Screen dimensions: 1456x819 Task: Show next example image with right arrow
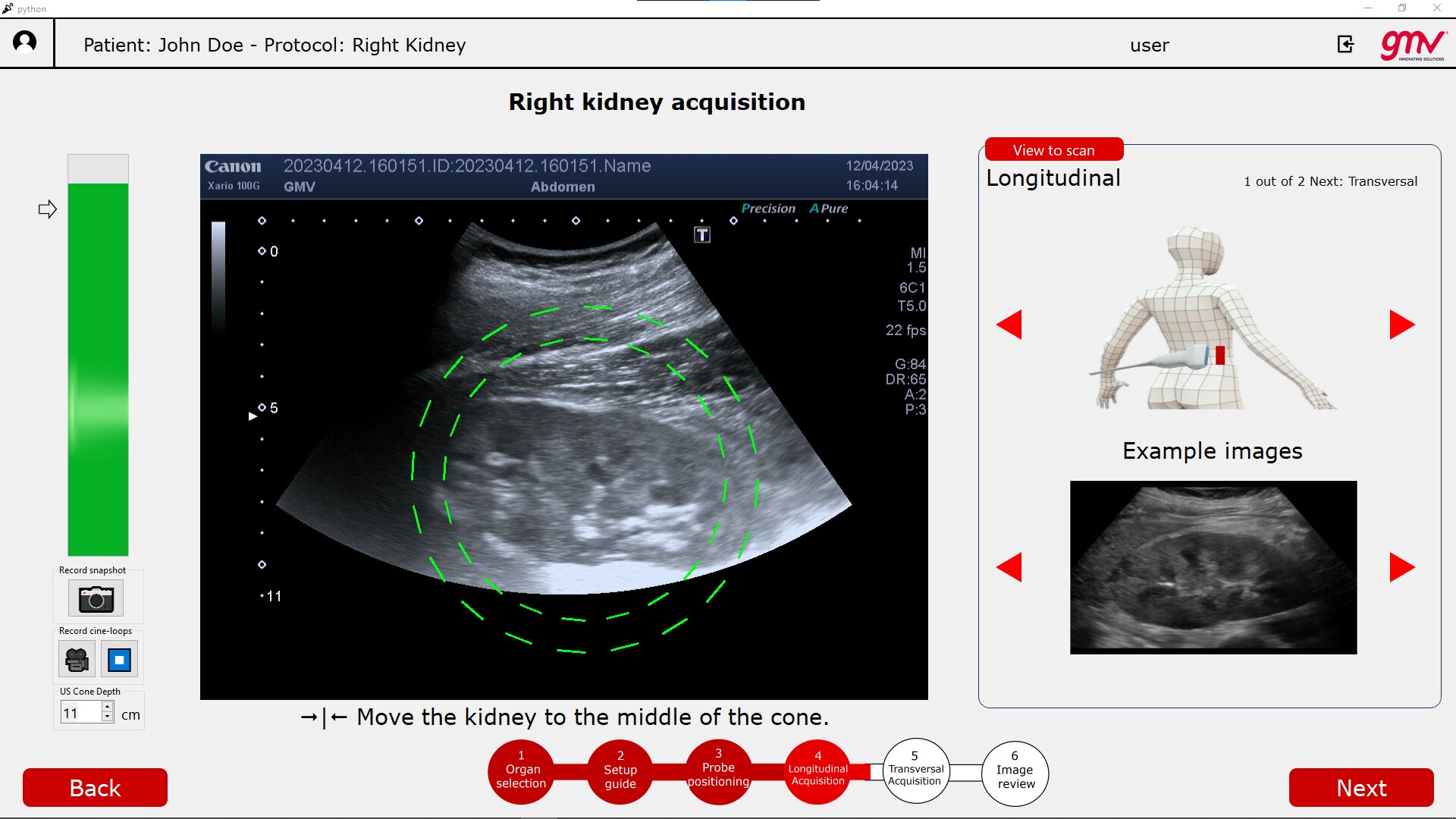coord(1402,567)
